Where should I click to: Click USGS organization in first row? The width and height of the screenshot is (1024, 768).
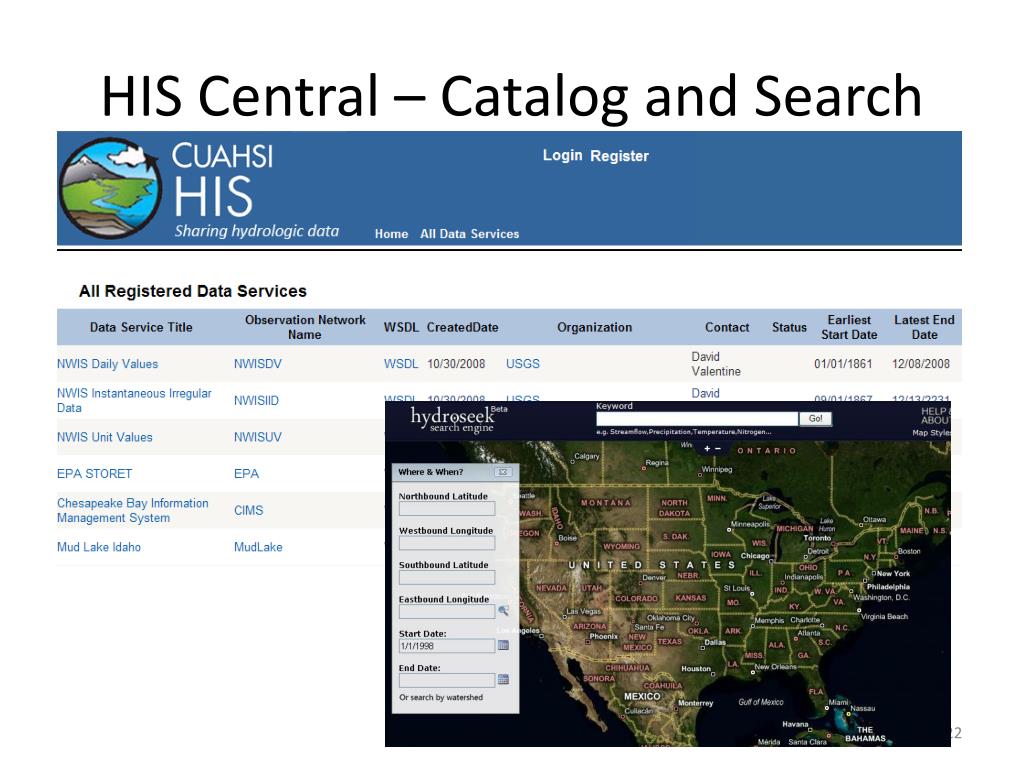[522, 364]
